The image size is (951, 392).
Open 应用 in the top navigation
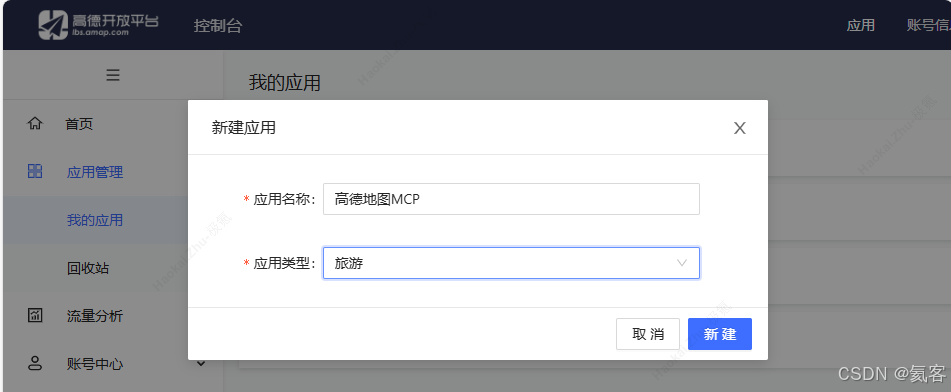861,25
